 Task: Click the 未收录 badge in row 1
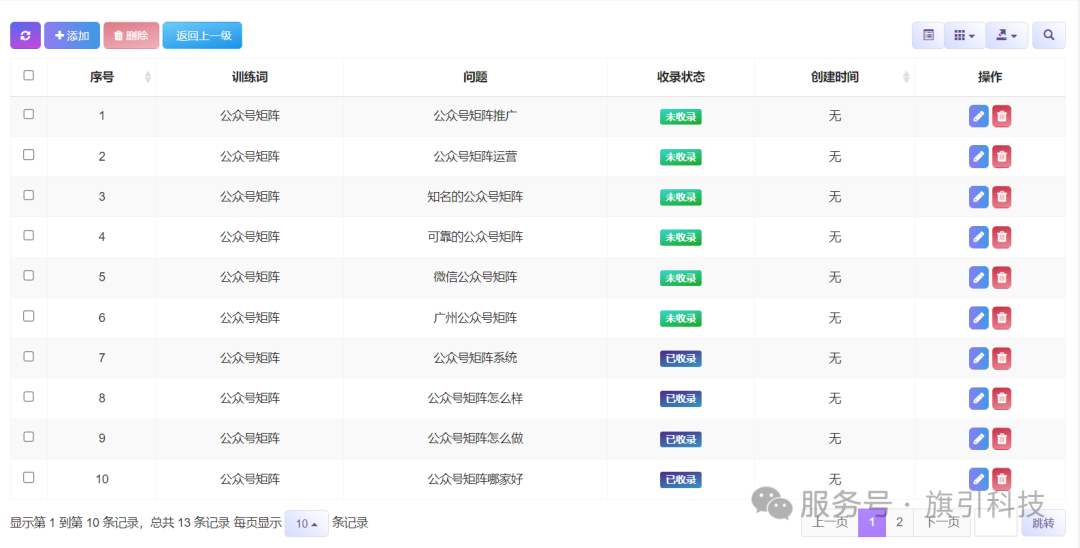680,117
